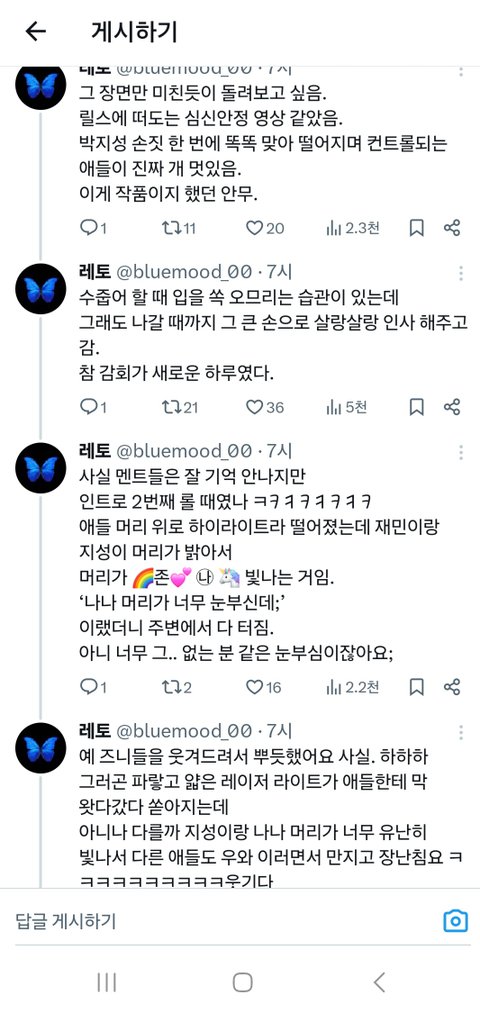This screenshot has height=1013, width=480.
Task: Open more options on 예 즈니들을 tweet
Action: point(461,732)
